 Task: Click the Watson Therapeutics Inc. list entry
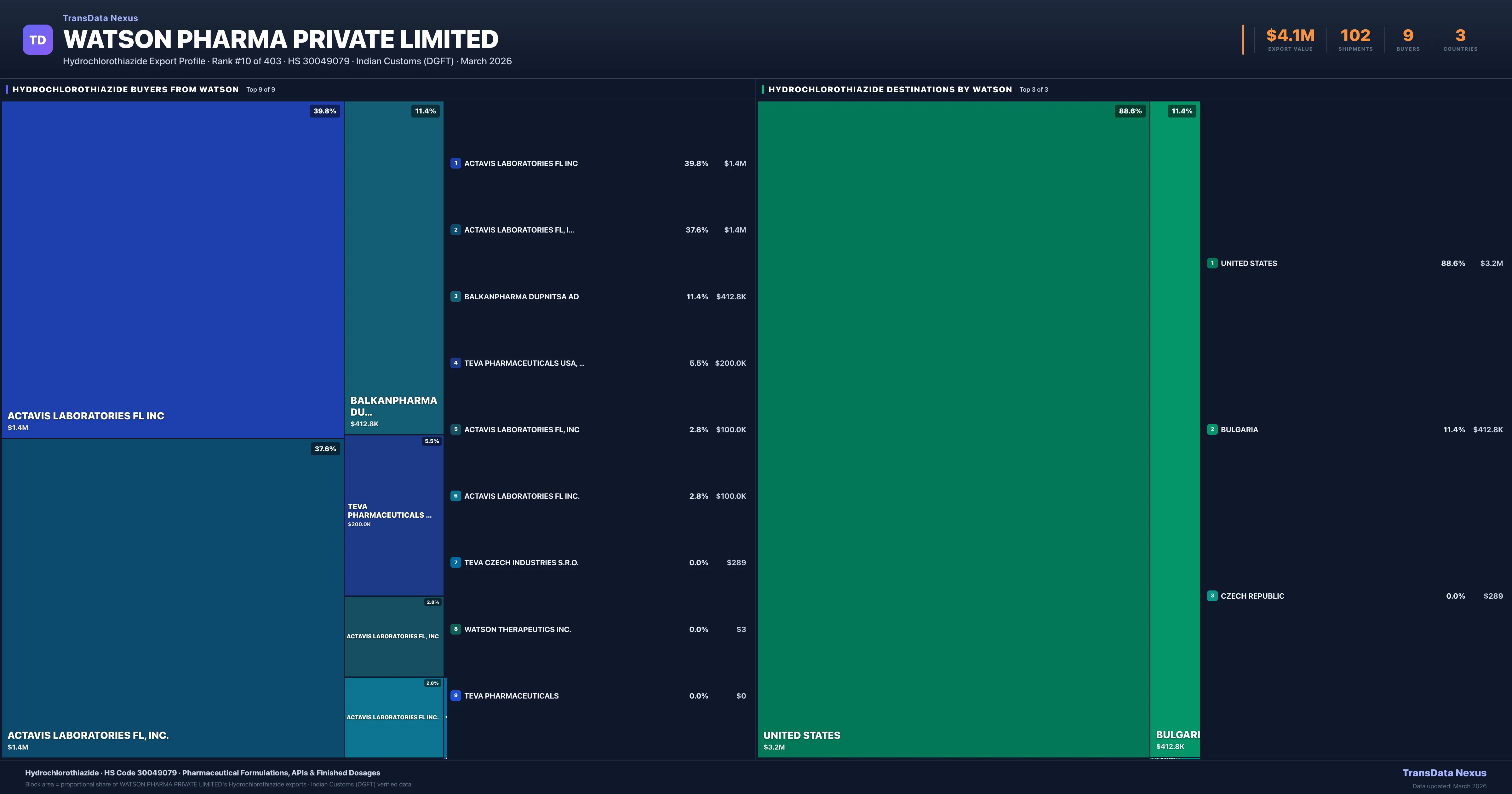[518, 630]
